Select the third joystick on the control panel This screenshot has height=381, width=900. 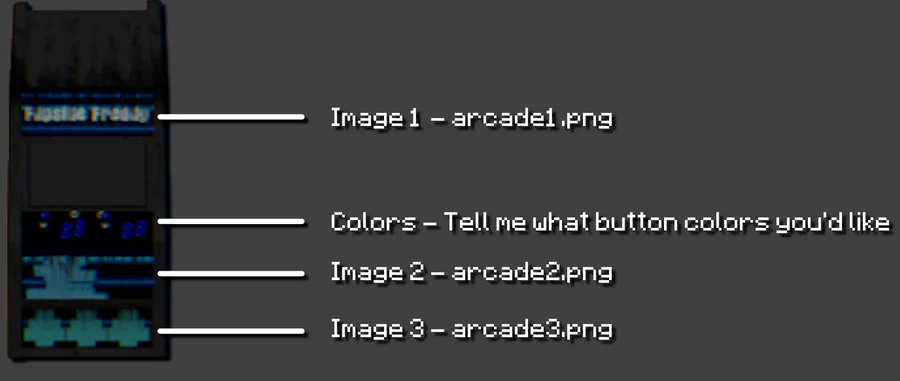point(104,220)
